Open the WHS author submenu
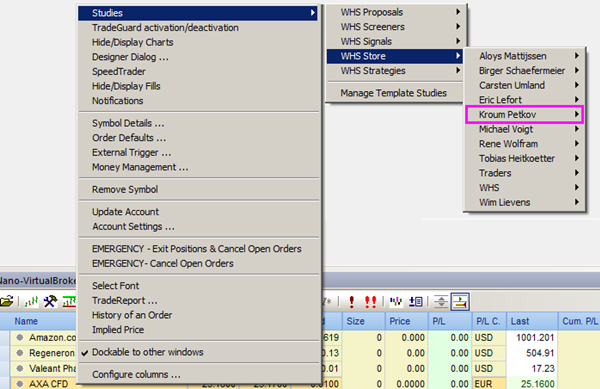The height and width of the screenshot is (389, 600). [x=524, y=188]
